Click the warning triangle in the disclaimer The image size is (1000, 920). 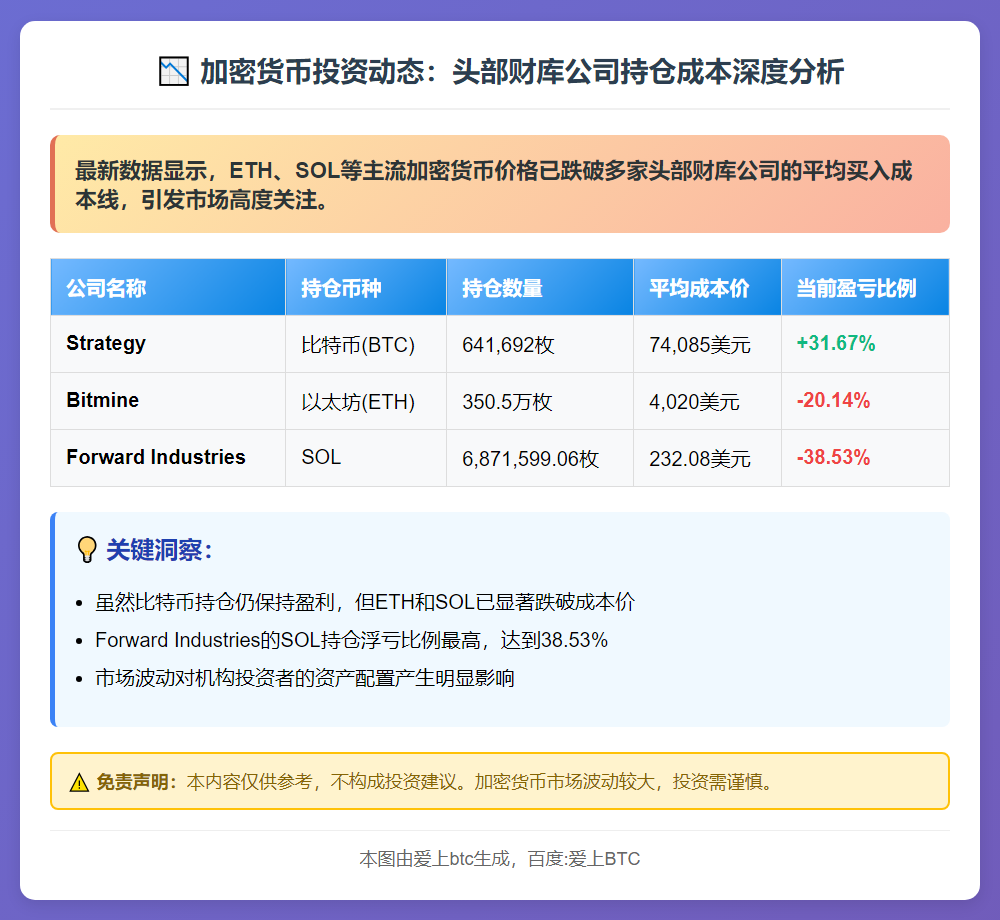76,781
